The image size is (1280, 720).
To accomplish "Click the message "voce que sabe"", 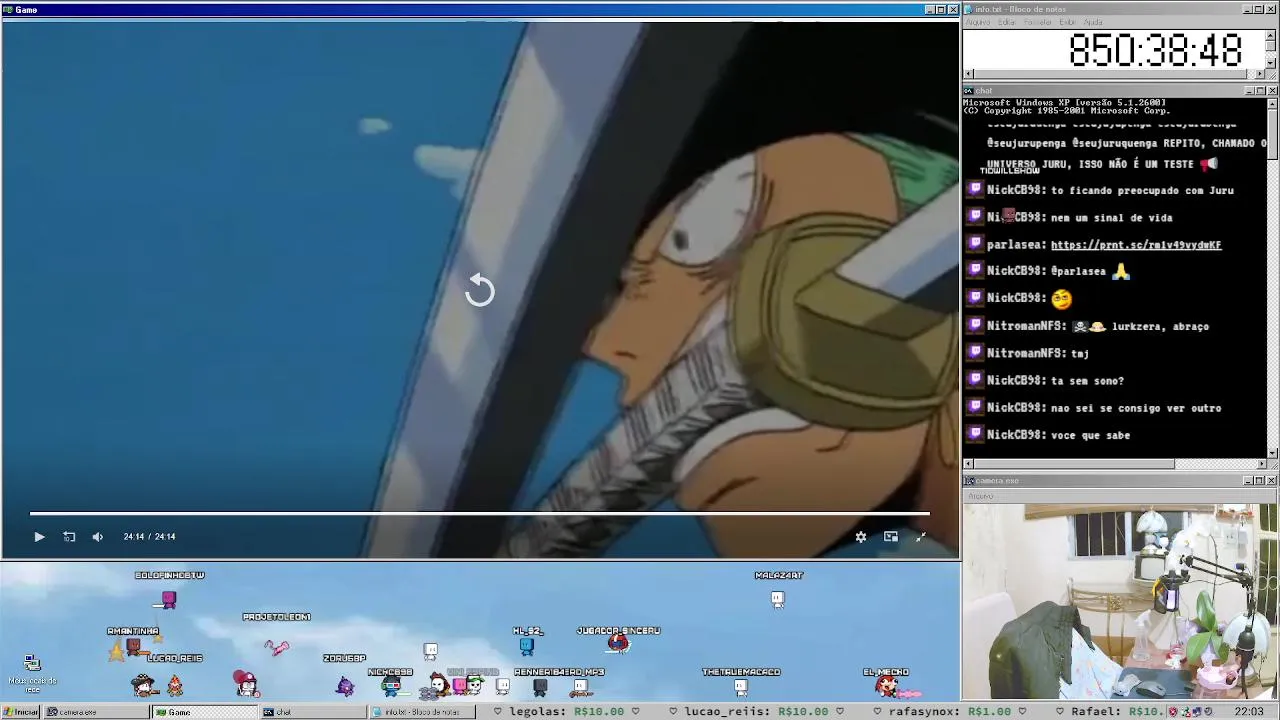I will (1090, 435).
